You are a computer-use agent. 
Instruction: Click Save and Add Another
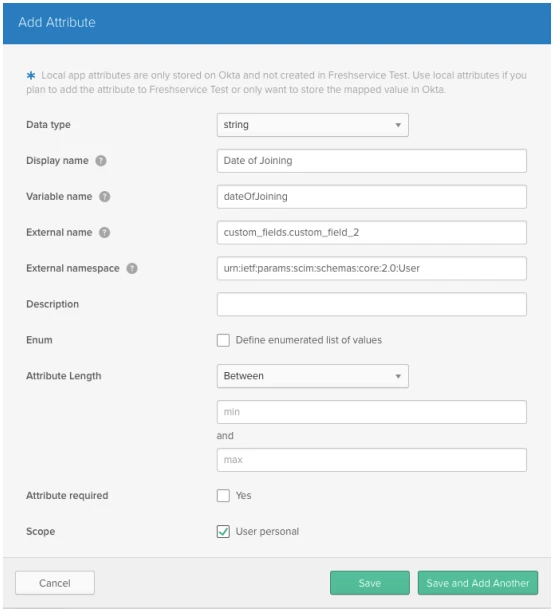click(x=478, y=583)
